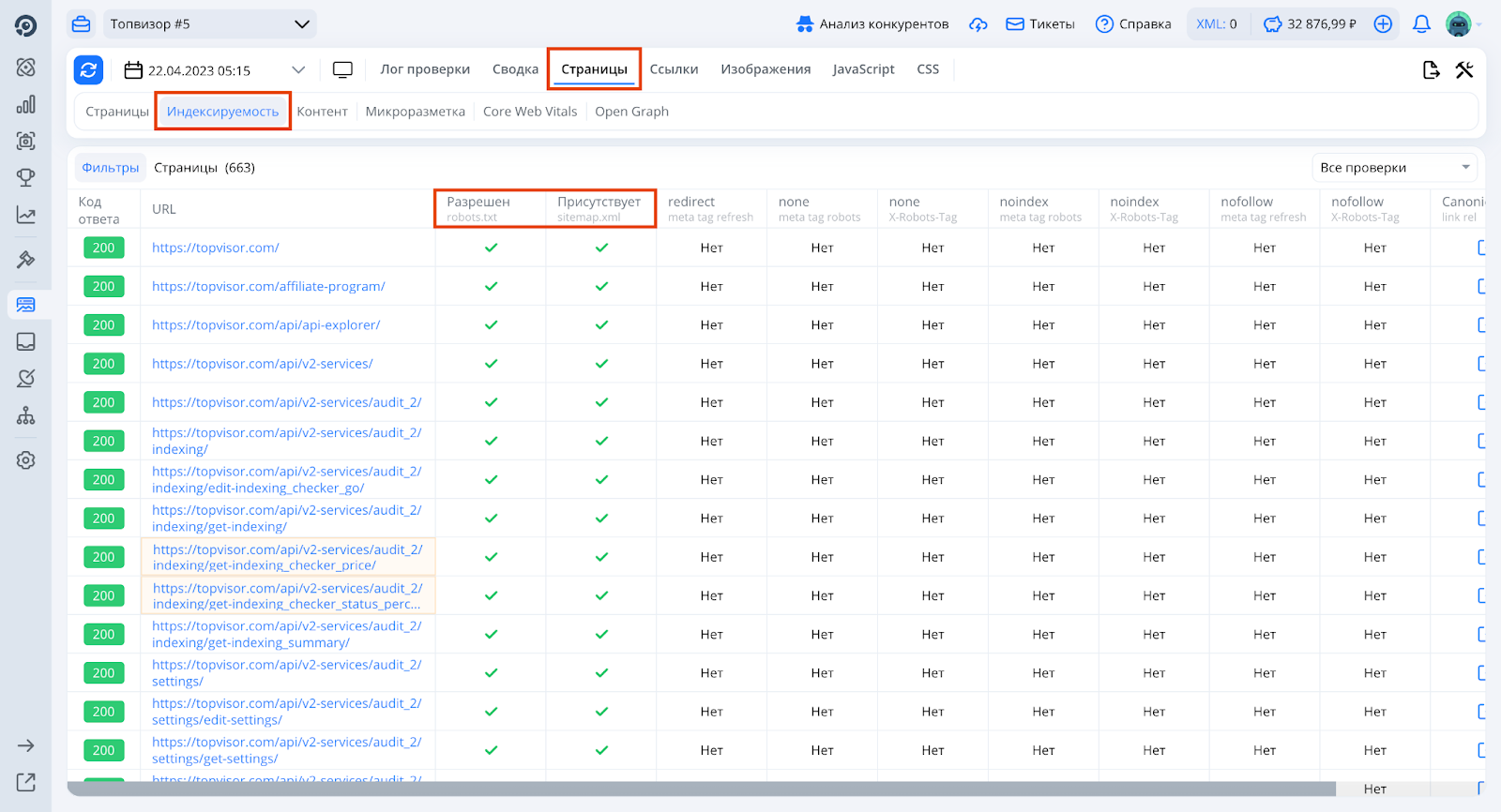Click the 32 876,99 ₽ balance
The image size is (1501, 812).
click(x=1311, y=24)
